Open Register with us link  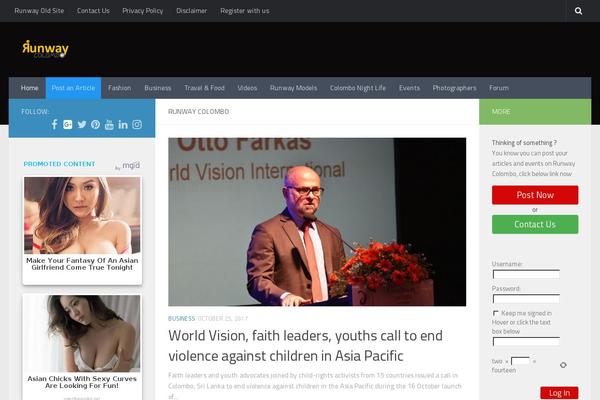[x=245, y=11]
